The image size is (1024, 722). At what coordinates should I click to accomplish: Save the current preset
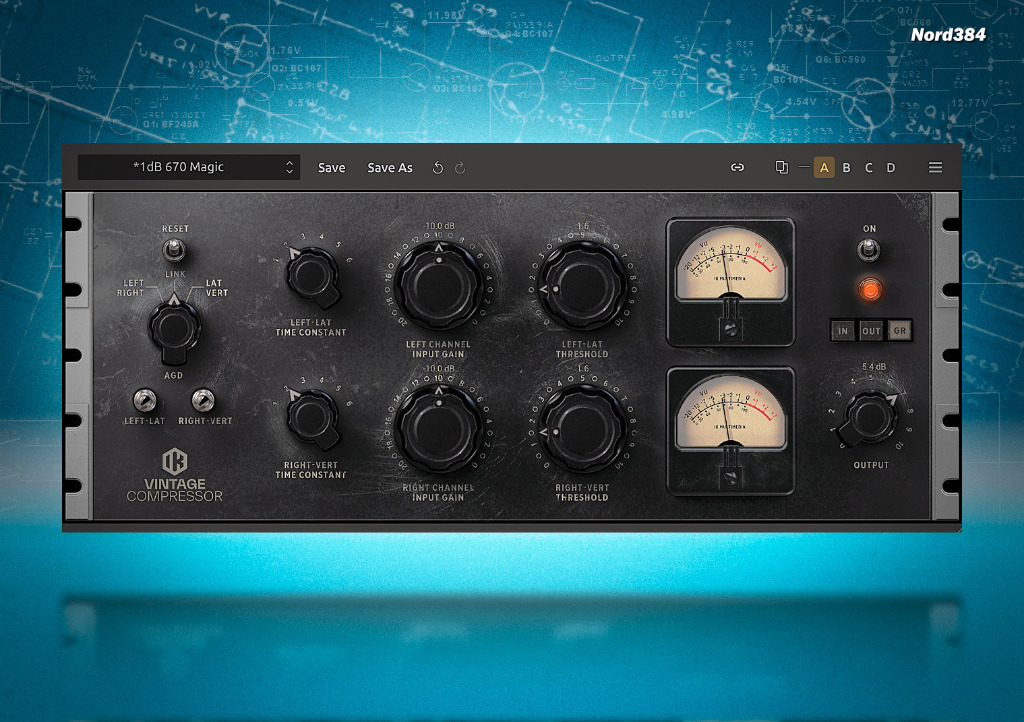(331, 168)
